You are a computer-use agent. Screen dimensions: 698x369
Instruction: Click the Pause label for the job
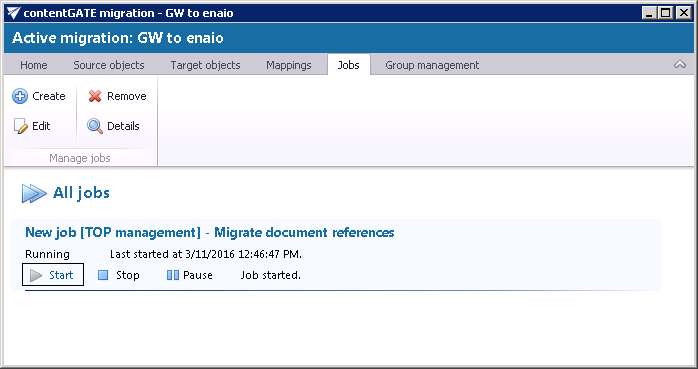[x=198, y=275]
